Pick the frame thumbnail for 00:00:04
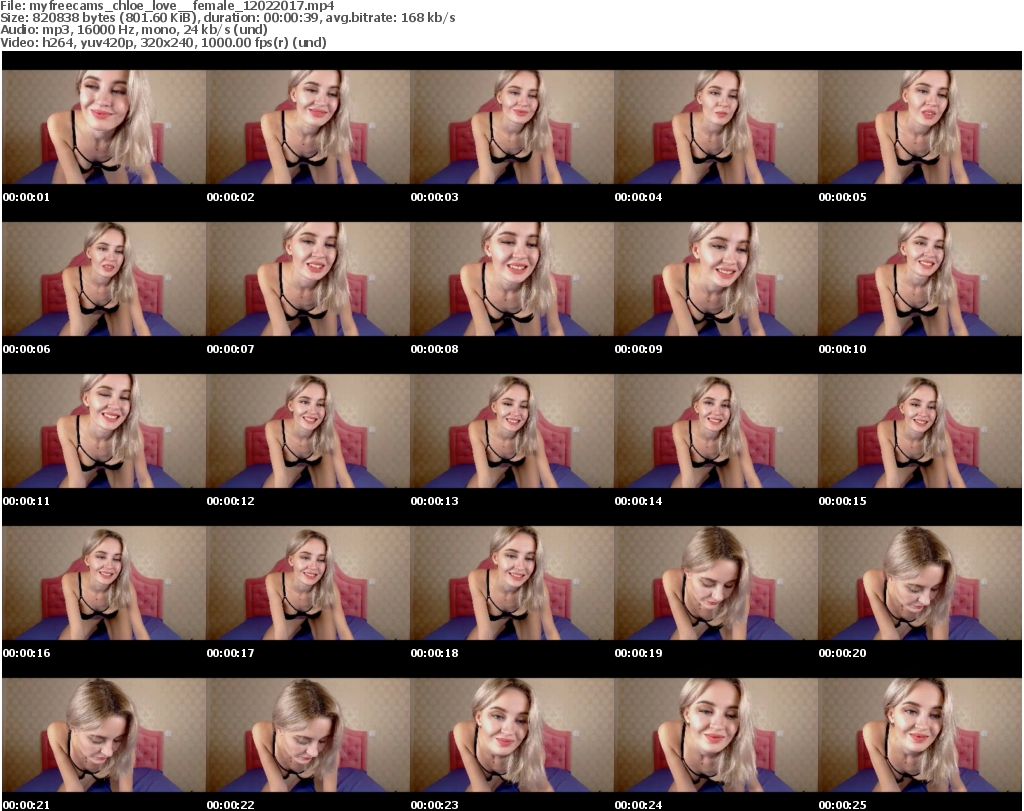This screenshot has height=811, width=1024. 716,127
